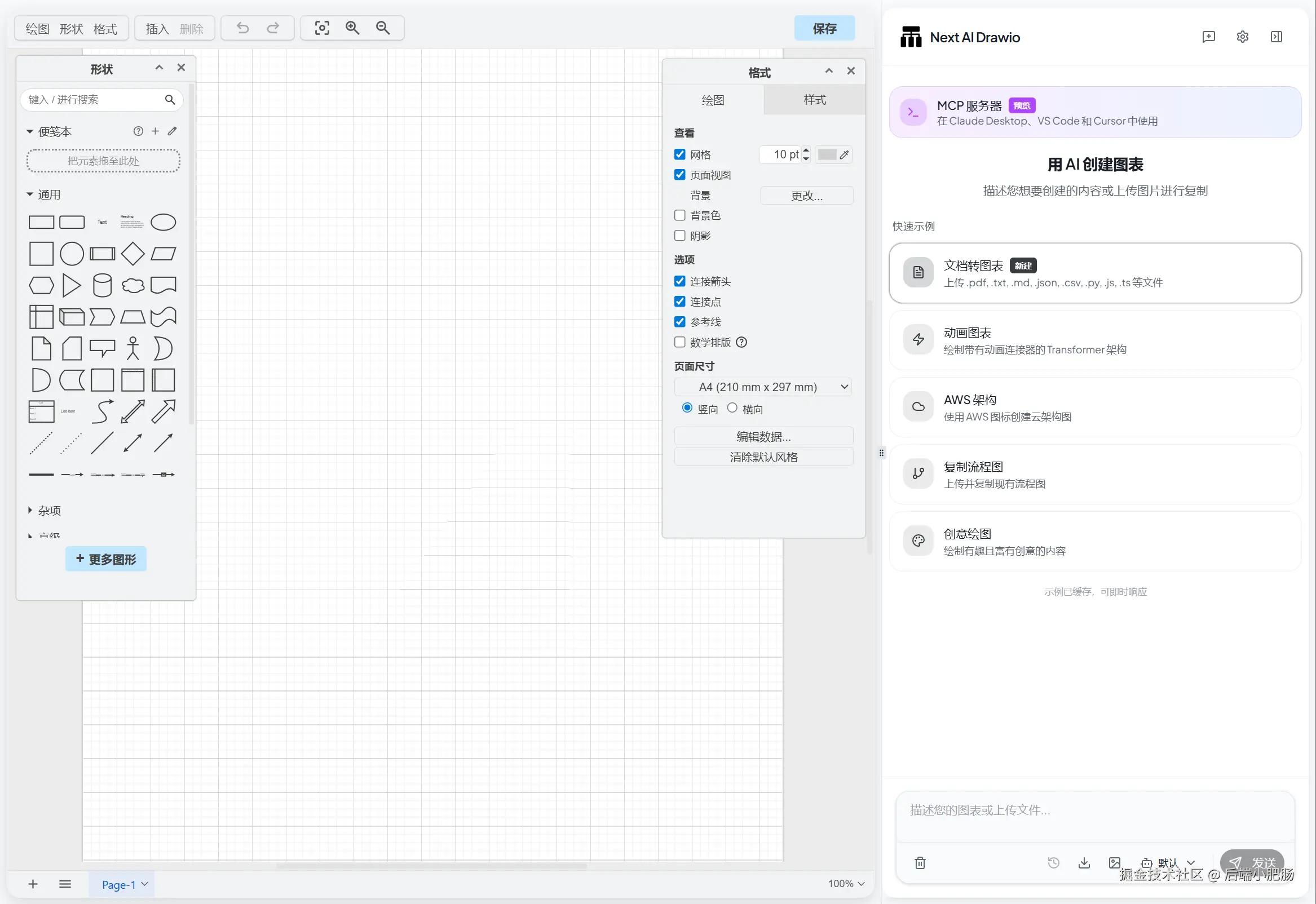Screen dimensions: 1316x904
Task: Click the 更多图形 button
Action: pos(106,560)
